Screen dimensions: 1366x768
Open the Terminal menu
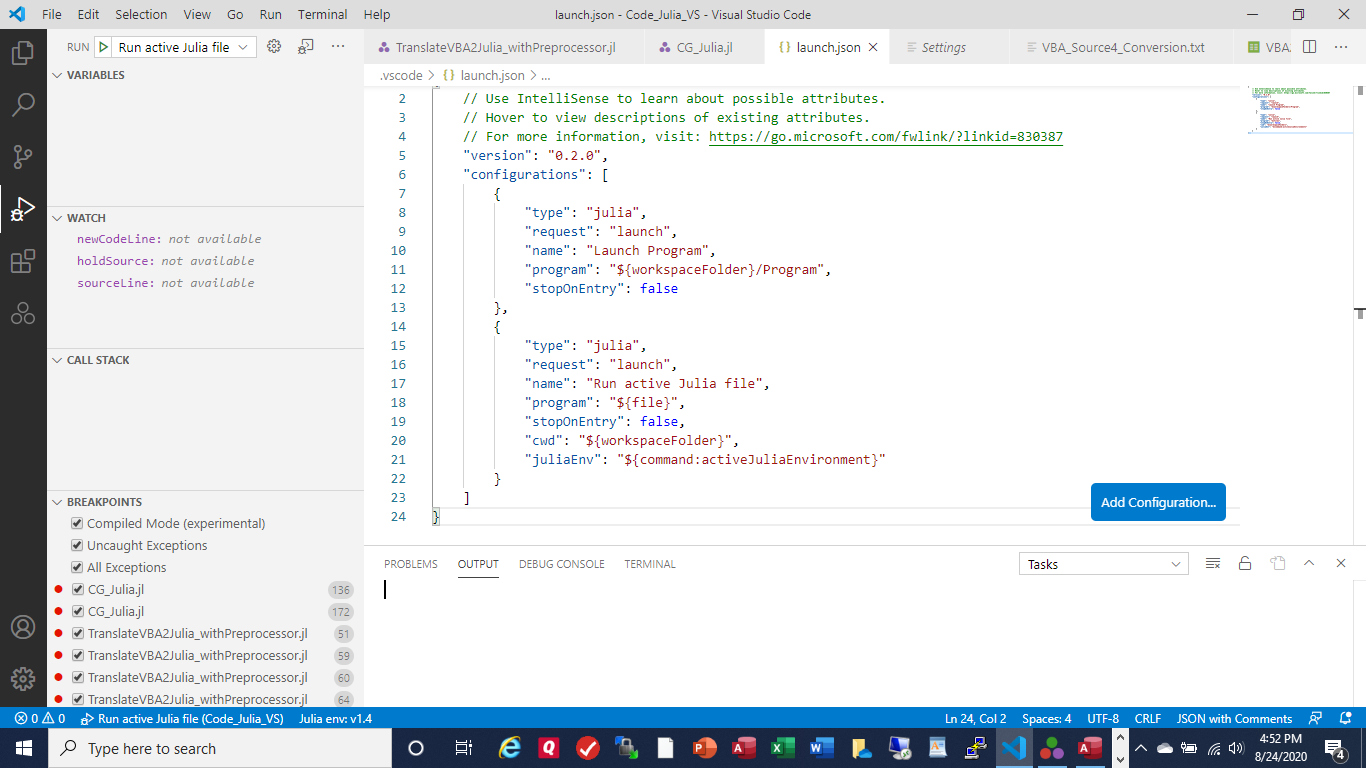tap(322, 14)
